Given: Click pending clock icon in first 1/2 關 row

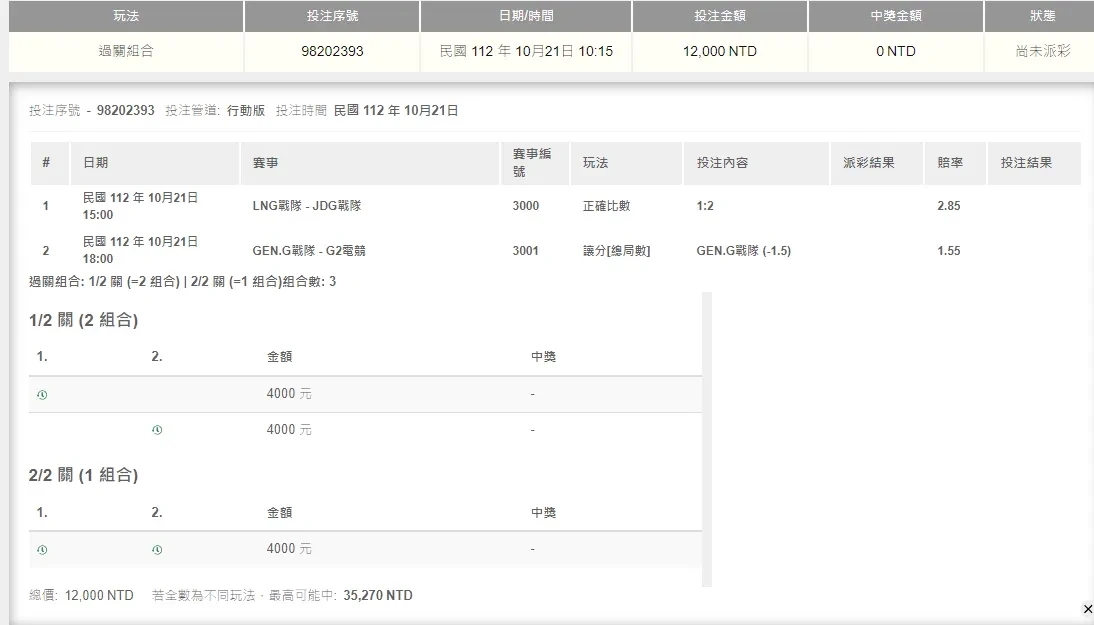Looking at the screenshot, I should tap(42, 395).
